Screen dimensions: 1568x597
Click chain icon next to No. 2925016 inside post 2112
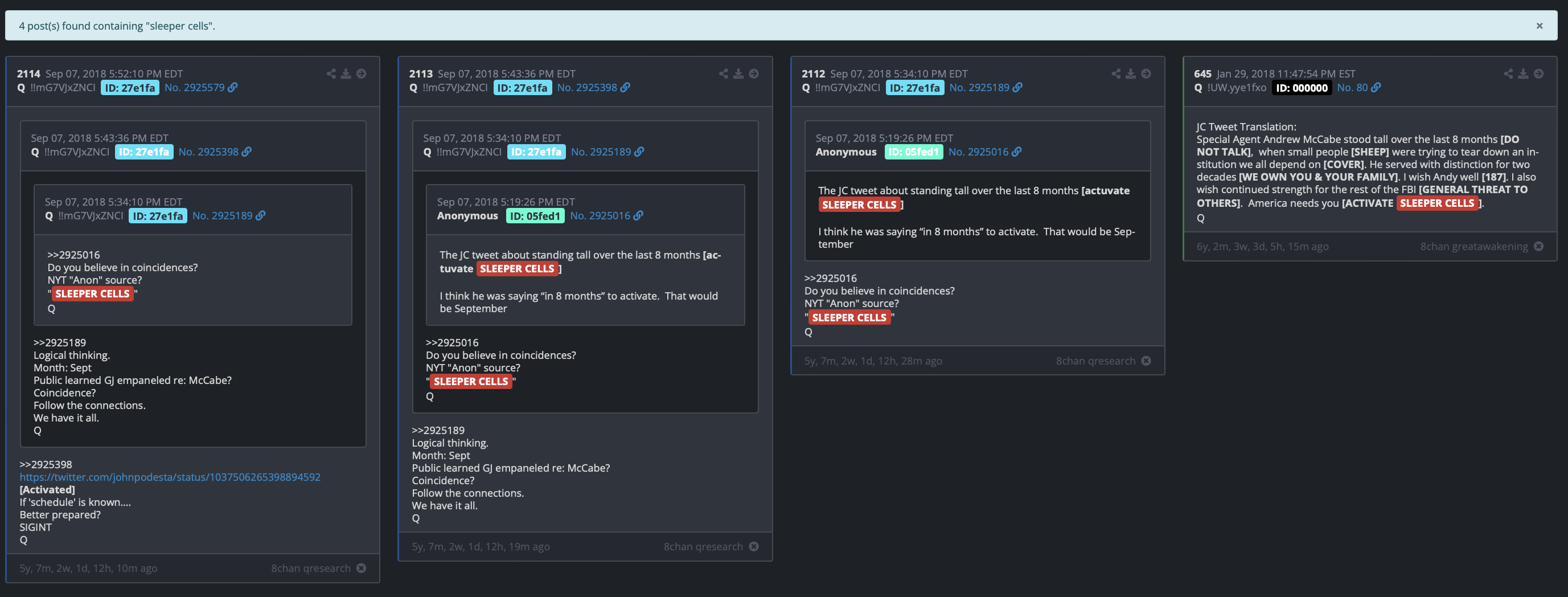[x=1016, y=152]
